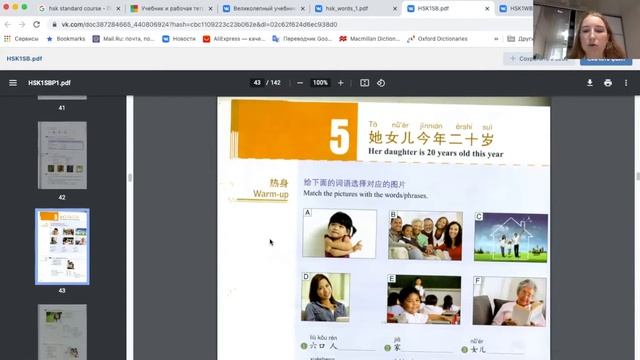This screenshot has height=360, width=640.
Task: Open Macmillan Dictionary bookmark
Action: [x=370, y=39]
